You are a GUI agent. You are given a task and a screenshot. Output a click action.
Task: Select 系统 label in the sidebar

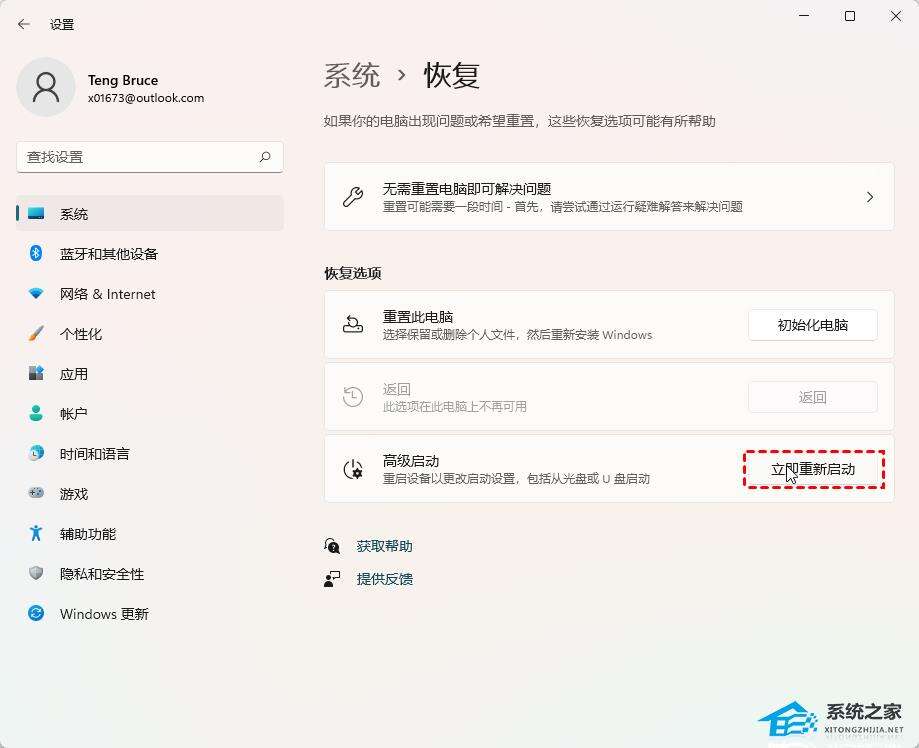(x=74, y=214)
